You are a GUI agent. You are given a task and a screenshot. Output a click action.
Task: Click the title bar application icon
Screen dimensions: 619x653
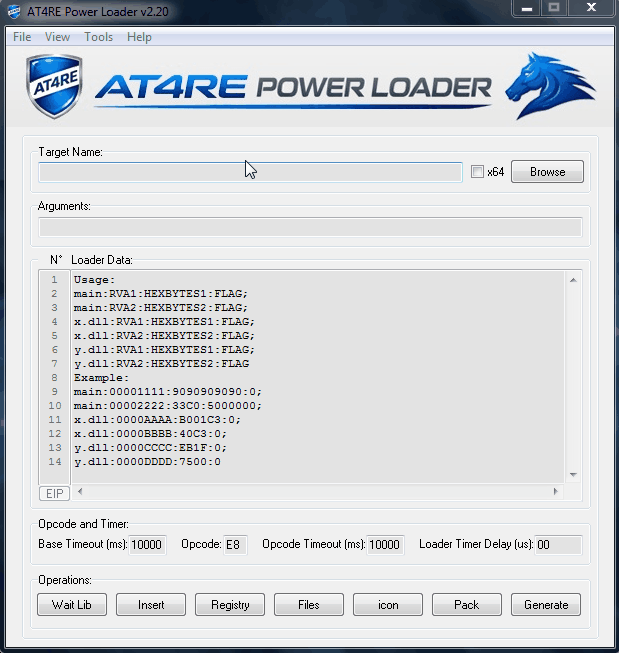point(15,10)
